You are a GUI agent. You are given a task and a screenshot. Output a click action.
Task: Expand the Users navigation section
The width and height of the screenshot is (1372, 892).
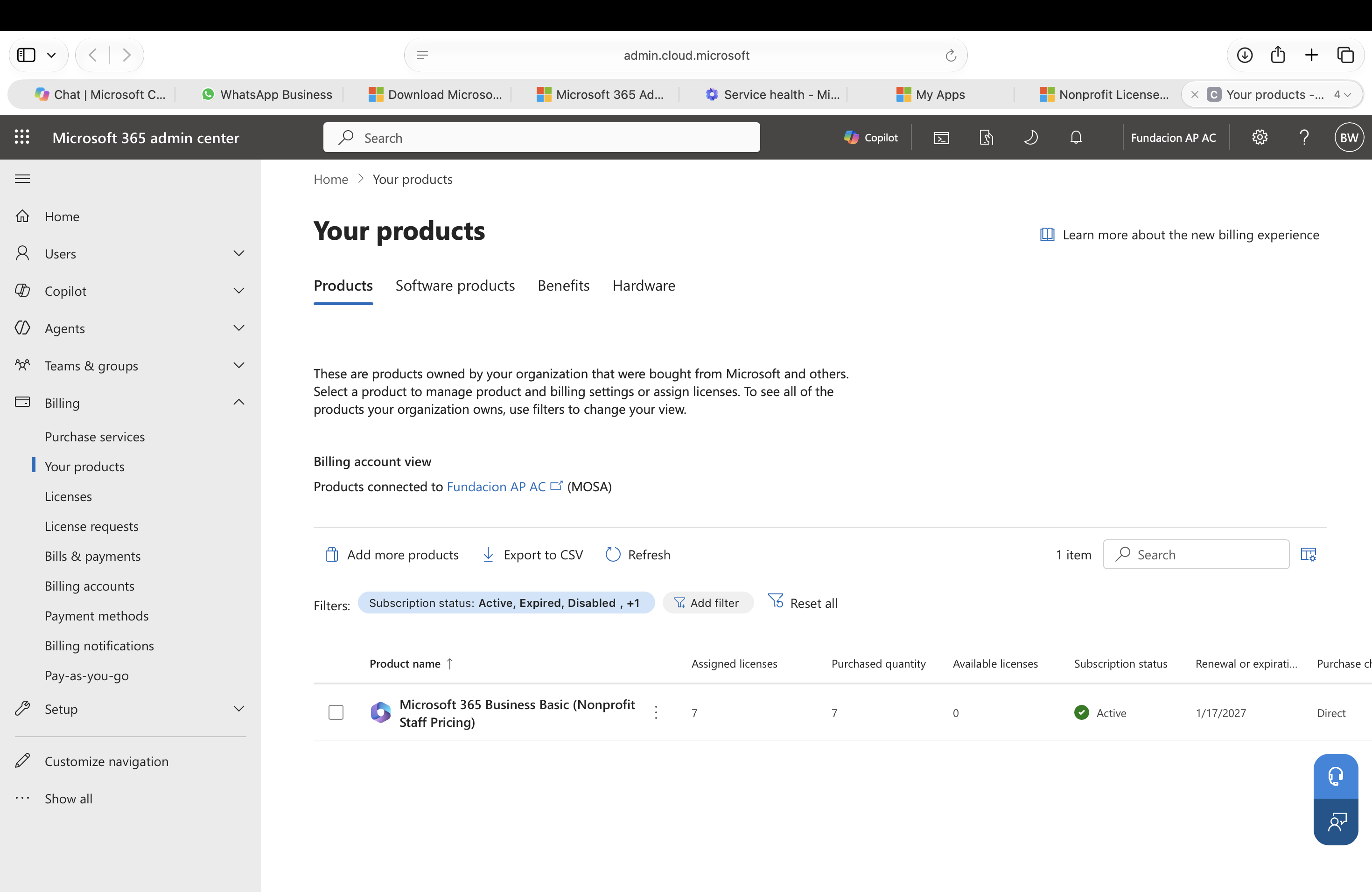pos(238,253)
